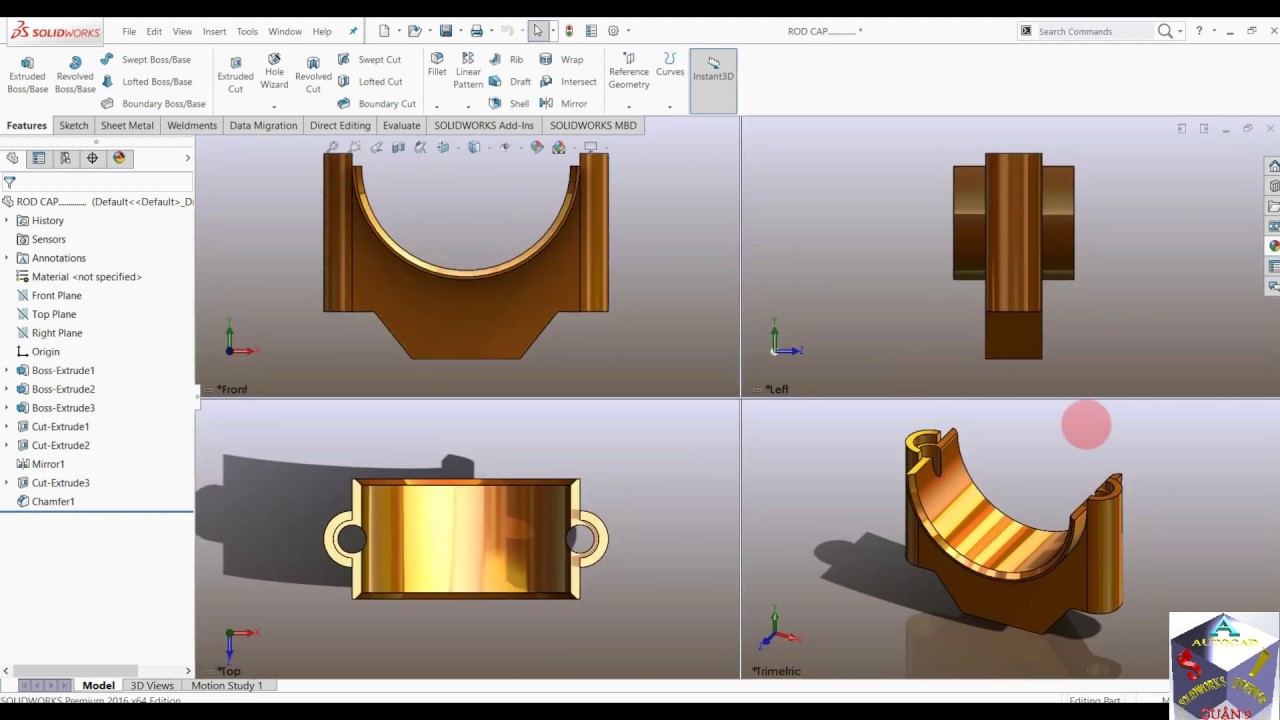This screenshot has height=720, width=1280.
Task: Switch to the Sheet Metal tab
Action: click(x=127, y=126)
